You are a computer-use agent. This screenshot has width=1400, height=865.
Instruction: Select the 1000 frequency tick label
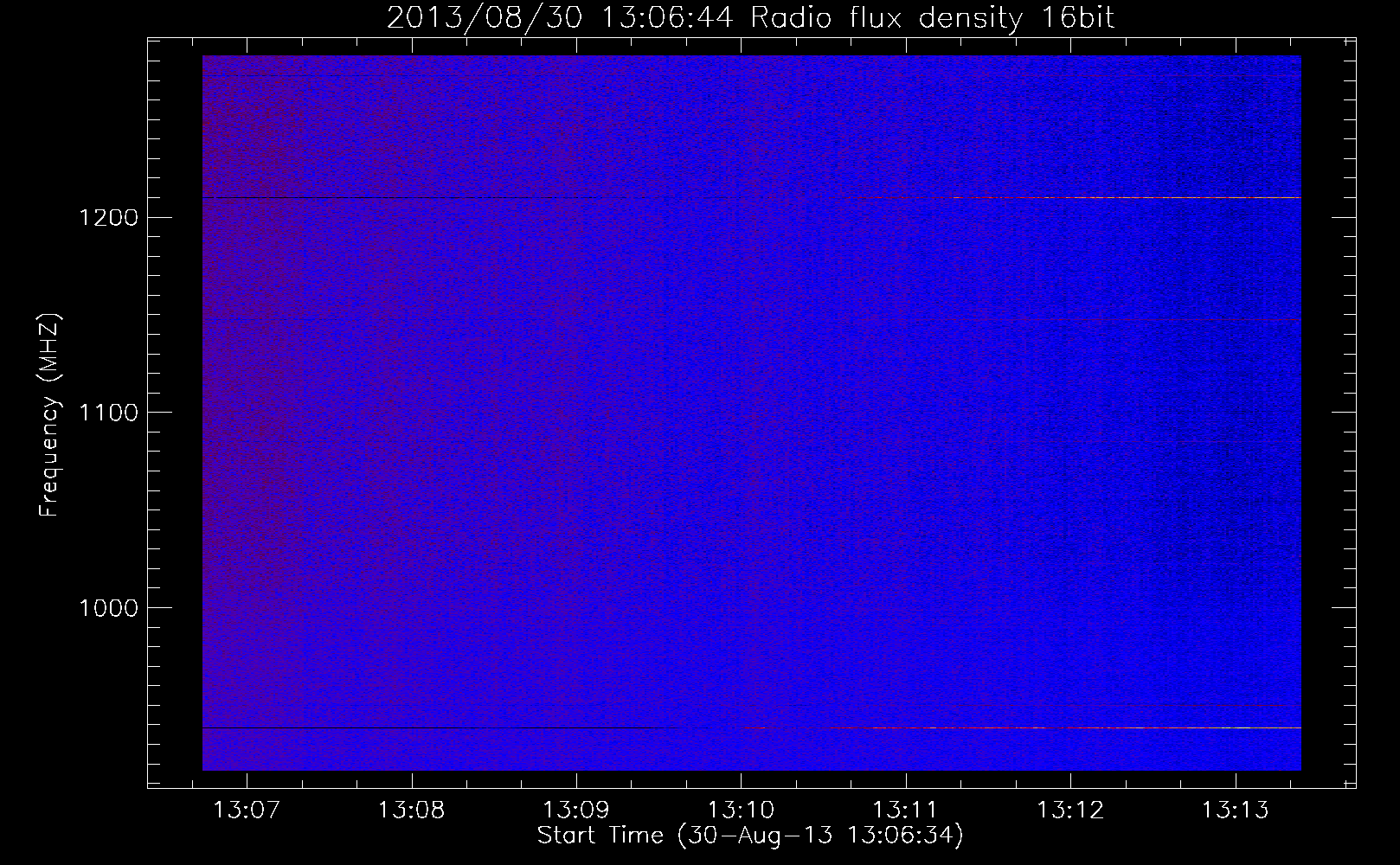coord(108,608)
